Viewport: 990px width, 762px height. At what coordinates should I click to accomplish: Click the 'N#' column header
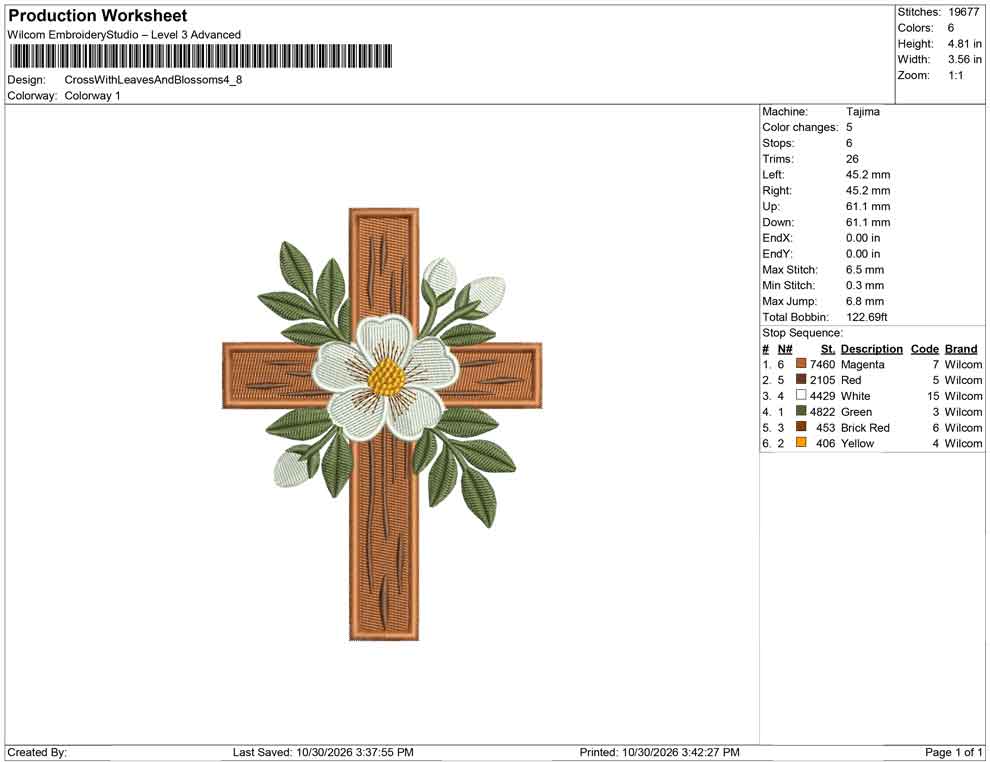(x=785, y=348)
